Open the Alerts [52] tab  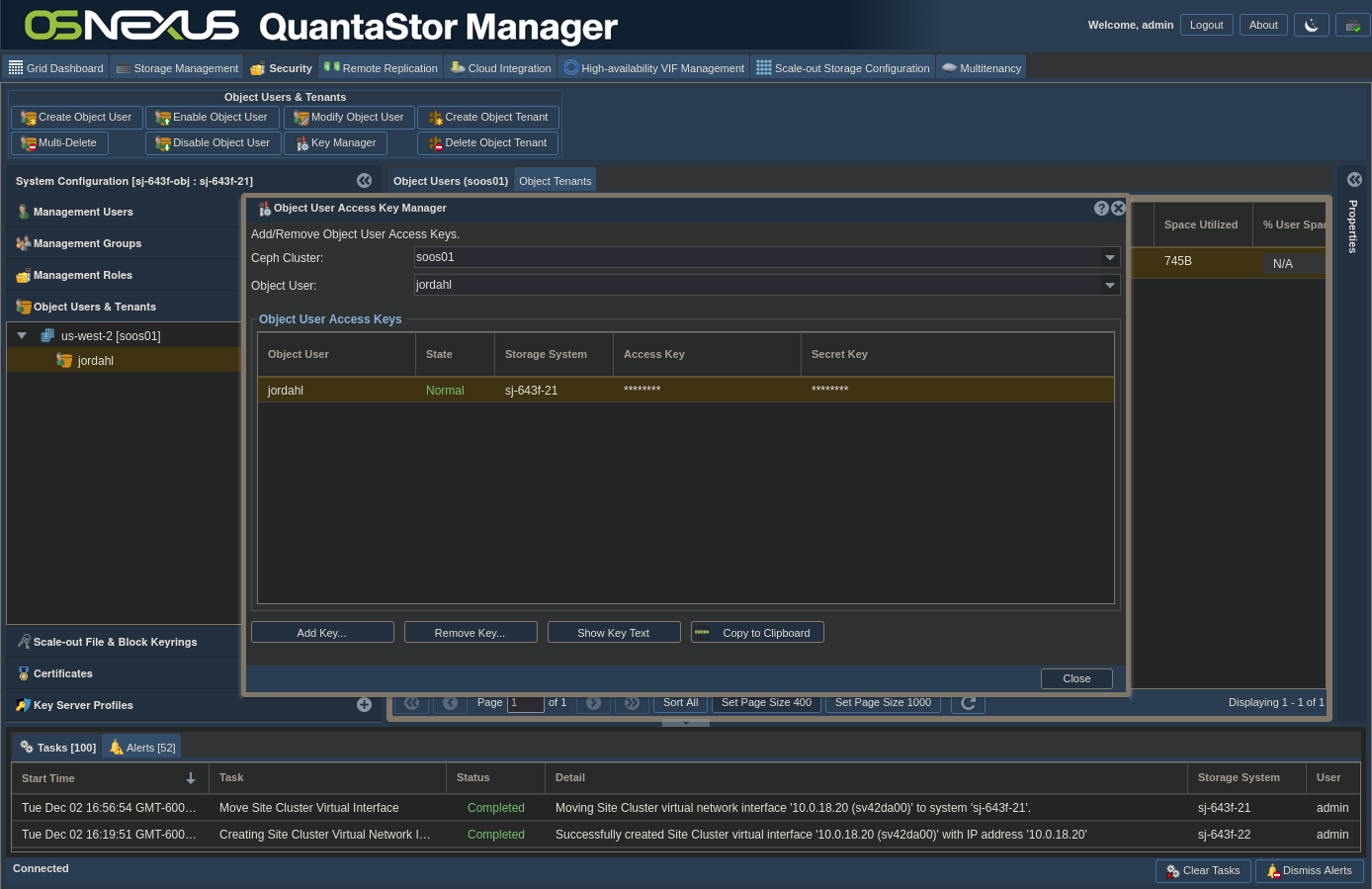point(142,748)
